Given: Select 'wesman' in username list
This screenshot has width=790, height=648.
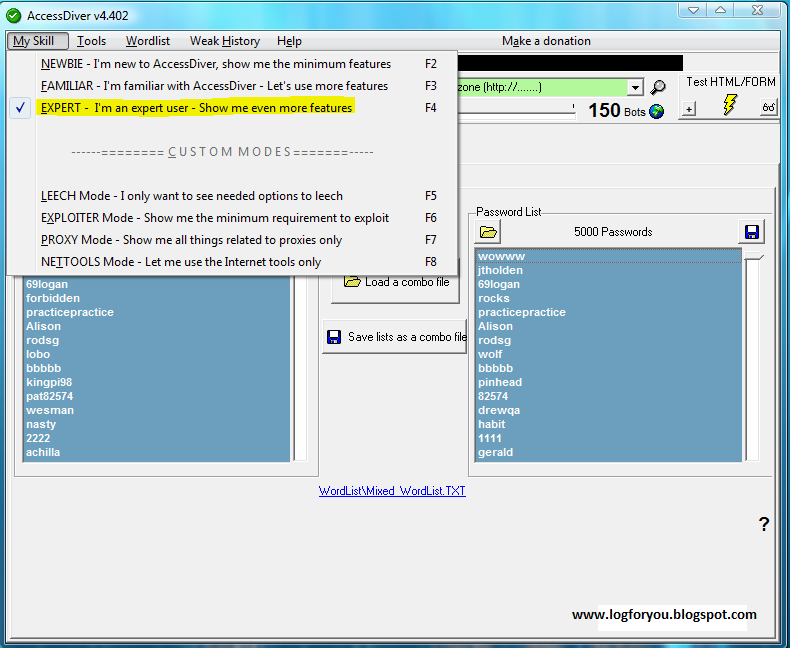Looking at the screenshot, I should tap(157, 410).
